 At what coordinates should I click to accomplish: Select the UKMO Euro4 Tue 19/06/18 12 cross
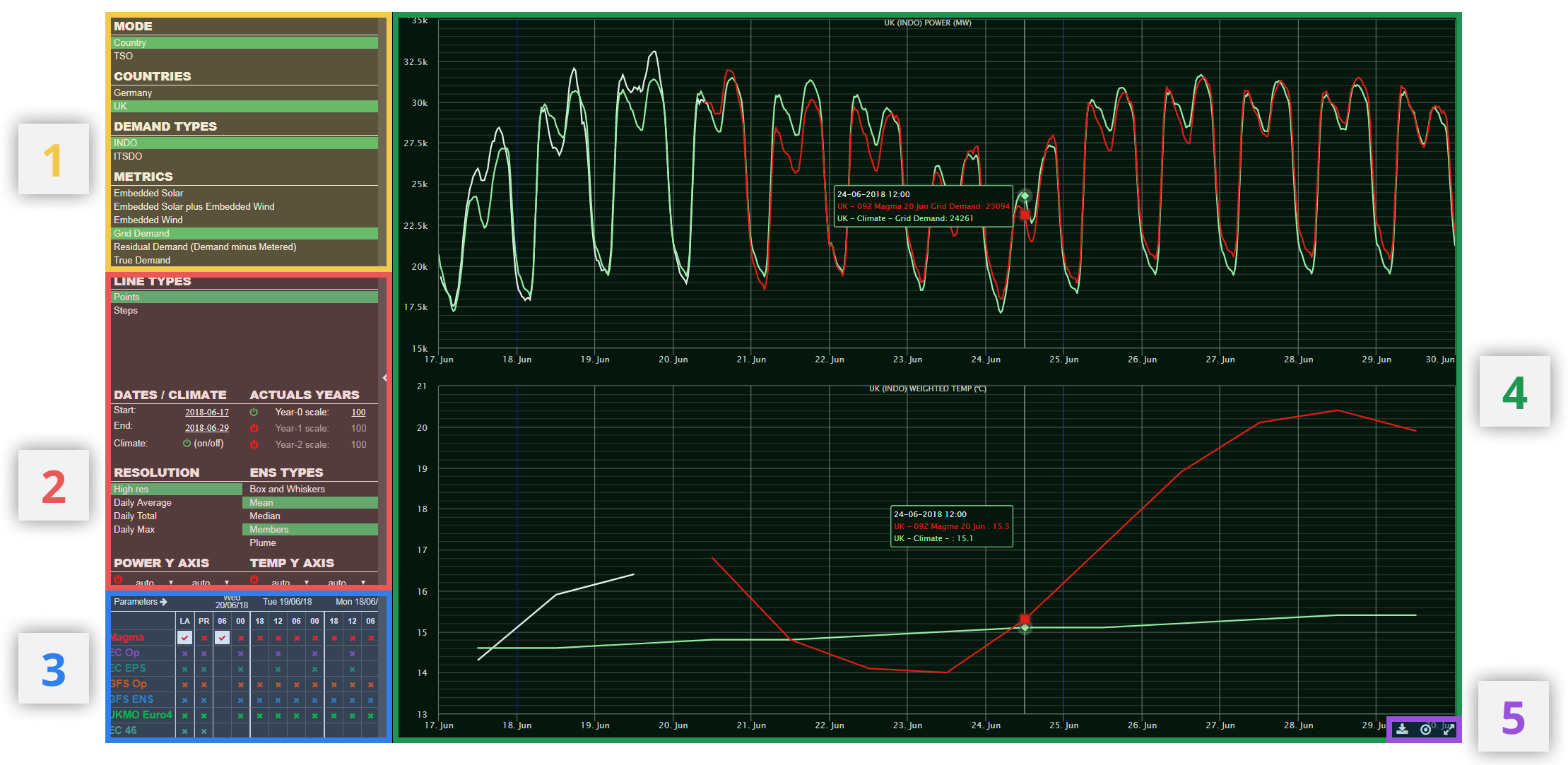(278, 716)
